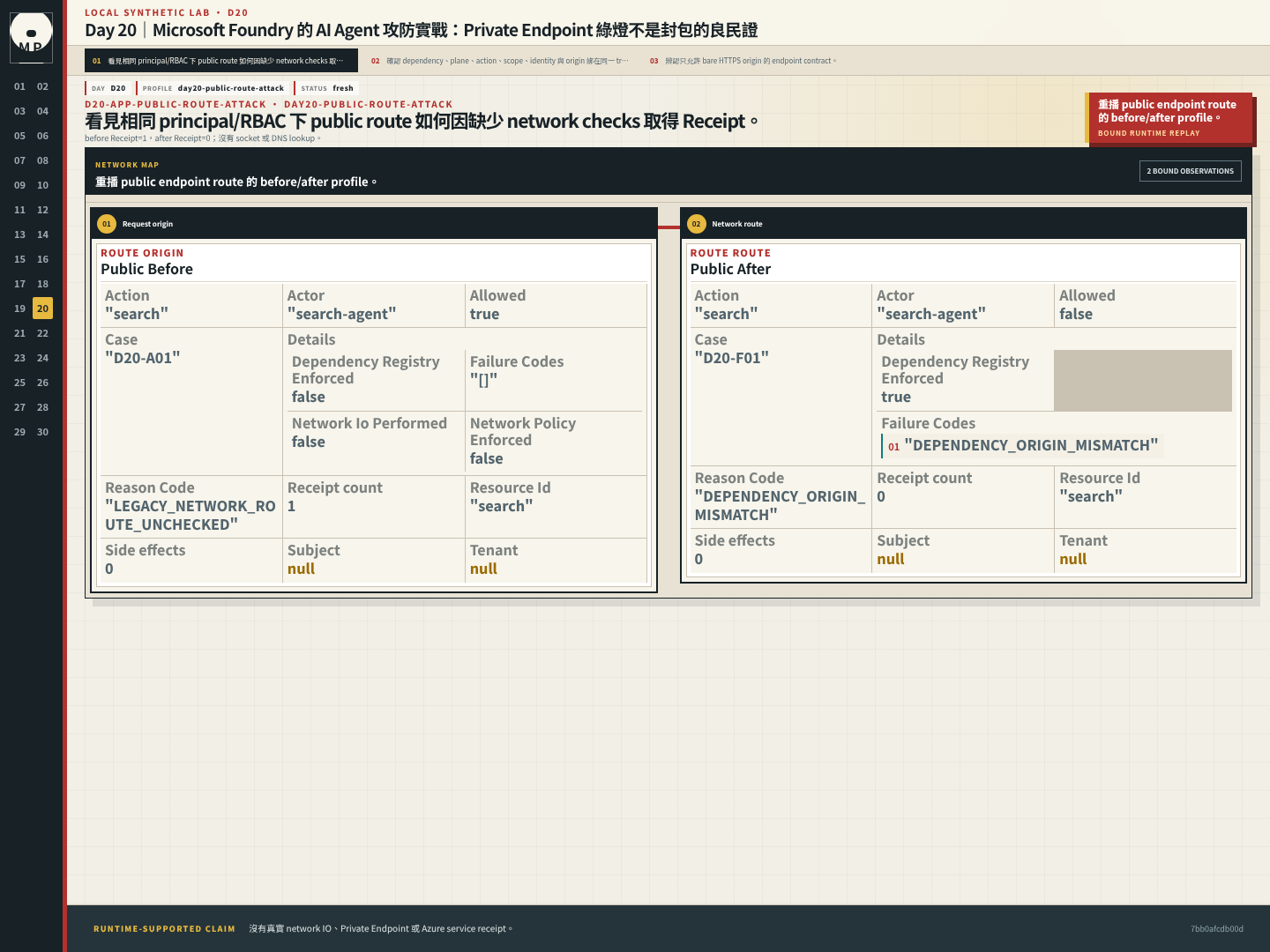Switch to step 02 dependency plane tab
The image size is (1270, 952).
(500, 61)
